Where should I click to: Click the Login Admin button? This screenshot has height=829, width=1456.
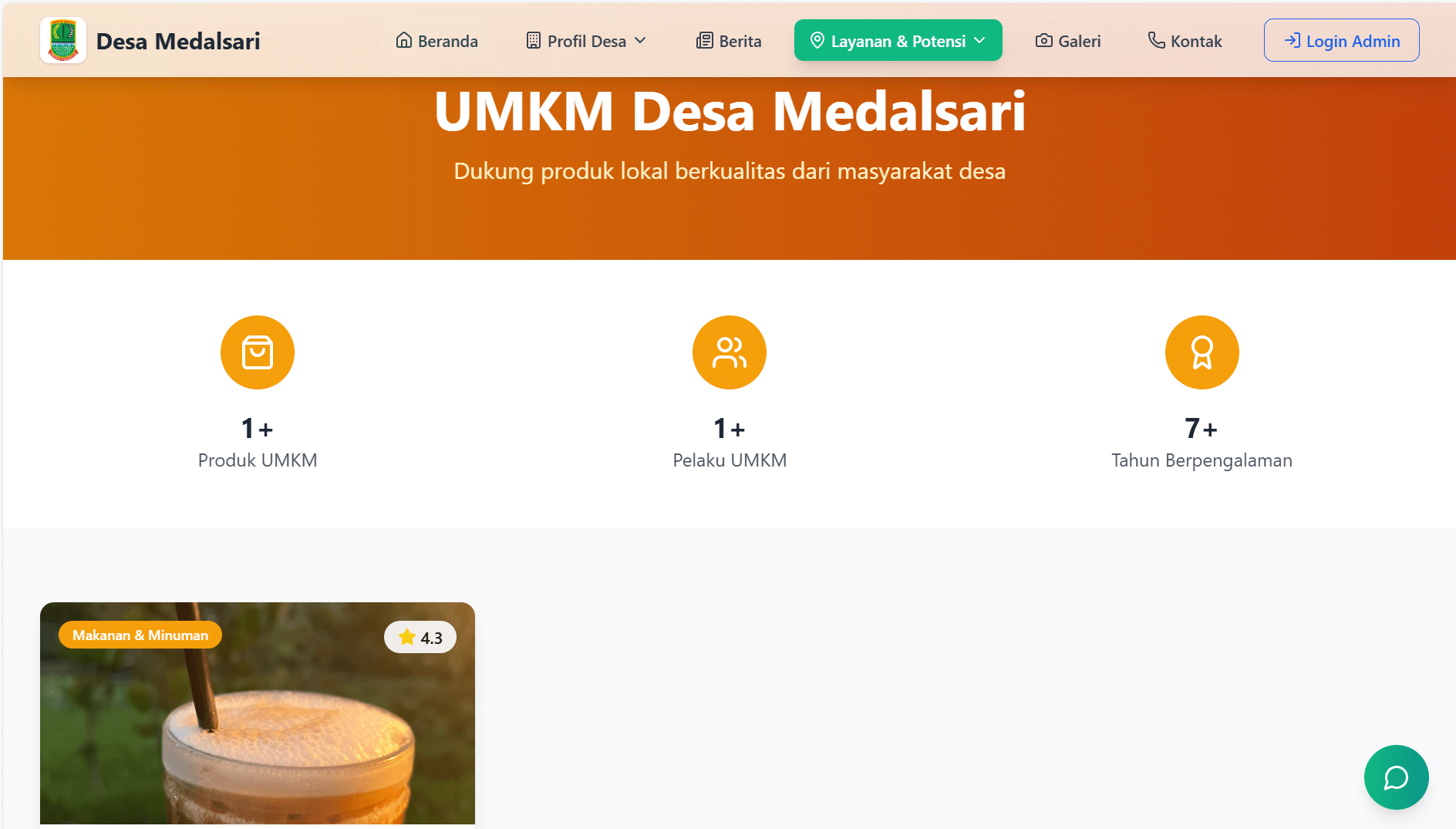(1342, 40)
